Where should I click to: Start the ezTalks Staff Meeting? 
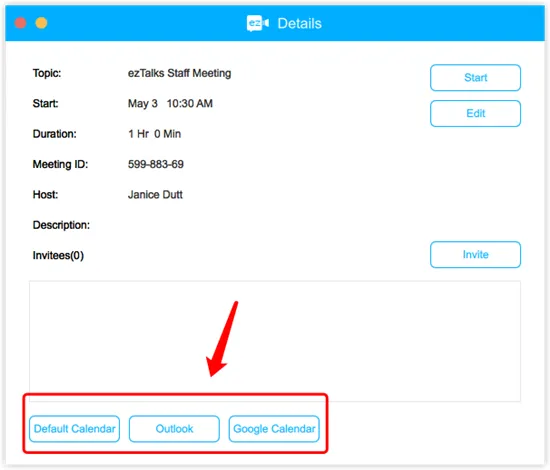(475, 78)
